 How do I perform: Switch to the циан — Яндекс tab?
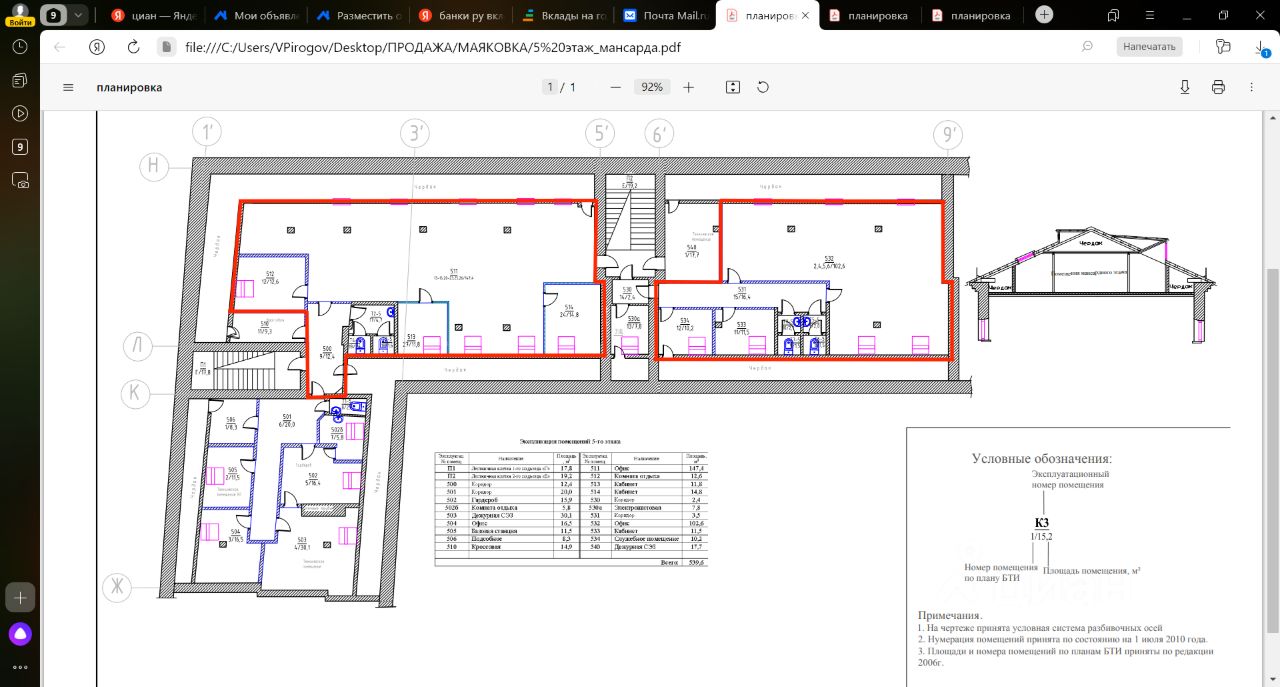pos(152,15)
